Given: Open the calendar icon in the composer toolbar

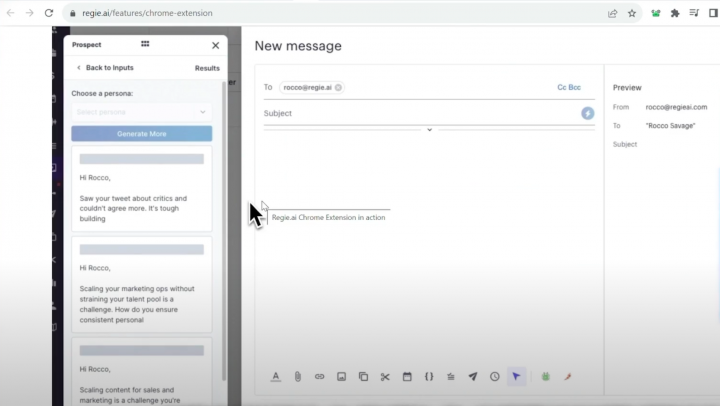Looking at the screenshot, I should click(407, 377).
